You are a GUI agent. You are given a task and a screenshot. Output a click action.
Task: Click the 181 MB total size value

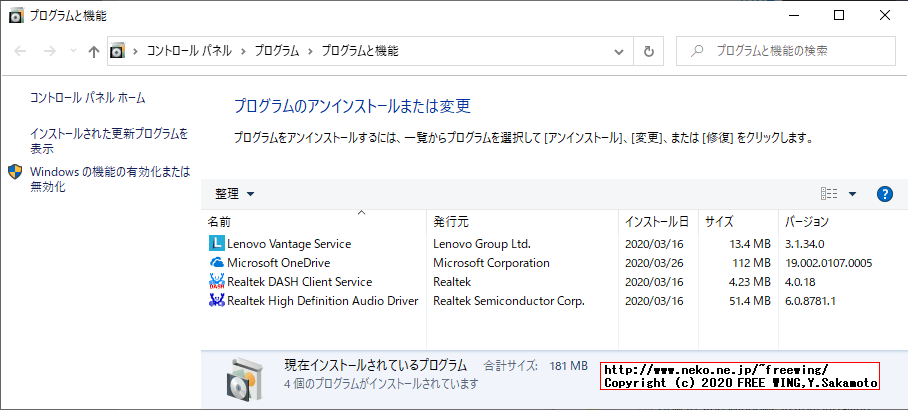(568, 366)
